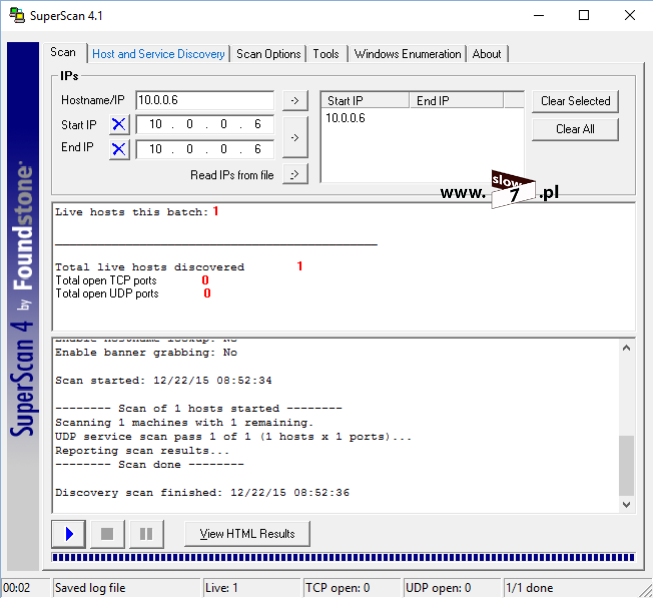Screen dimensions: 653x598
Task: Click 'Total live hosts discovered' line
Action: pos(179,267)
